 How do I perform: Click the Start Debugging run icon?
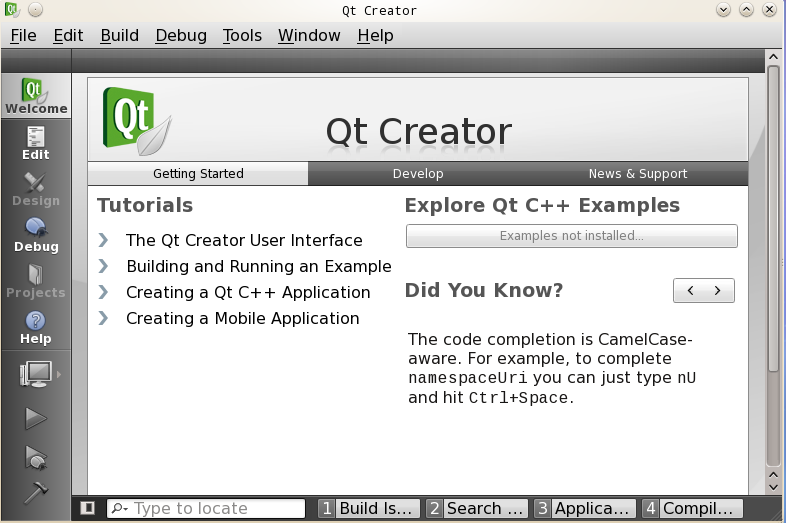click(x=36, y=458)
